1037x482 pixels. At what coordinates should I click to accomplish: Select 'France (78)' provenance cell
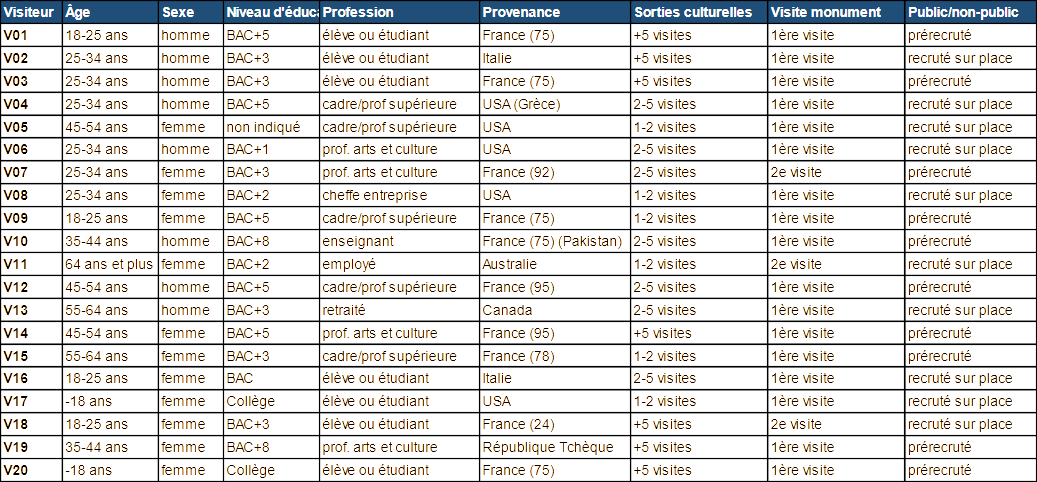tap(555, 356)
